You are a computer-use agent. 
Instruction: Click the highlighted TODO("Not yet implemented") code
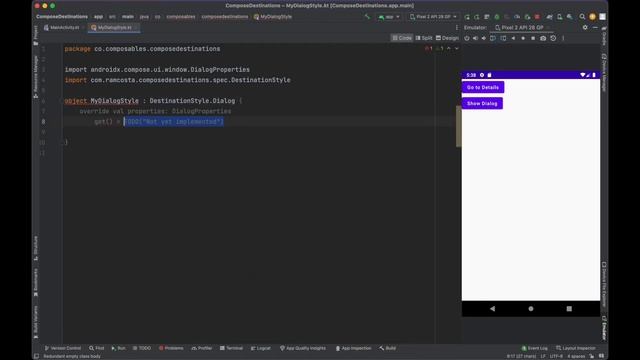[x=174, y=122]
